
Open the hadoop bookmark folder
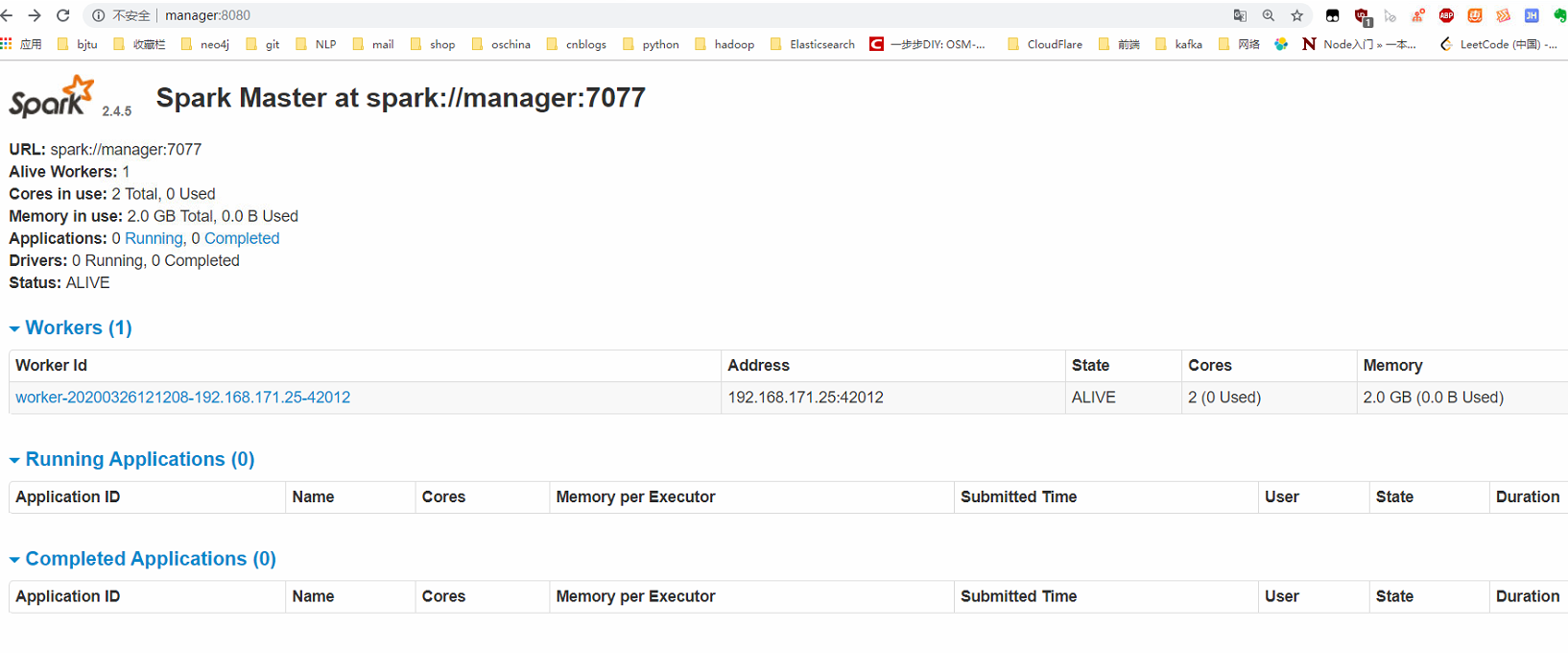(725, 44)
